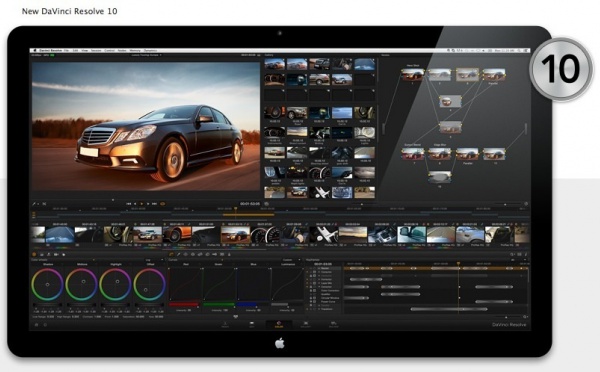Click the home icon at bottom left
Image resolution: width=600 pixels, height=372 pixels.
pos(36,325)
